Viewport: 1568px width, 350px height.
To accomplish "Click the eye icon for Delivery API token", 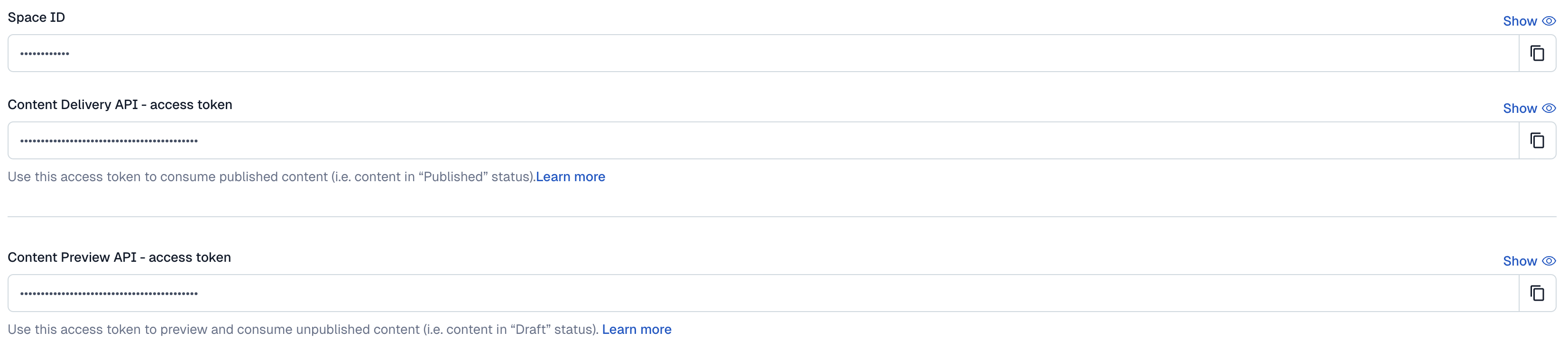I will point(1549,108).
